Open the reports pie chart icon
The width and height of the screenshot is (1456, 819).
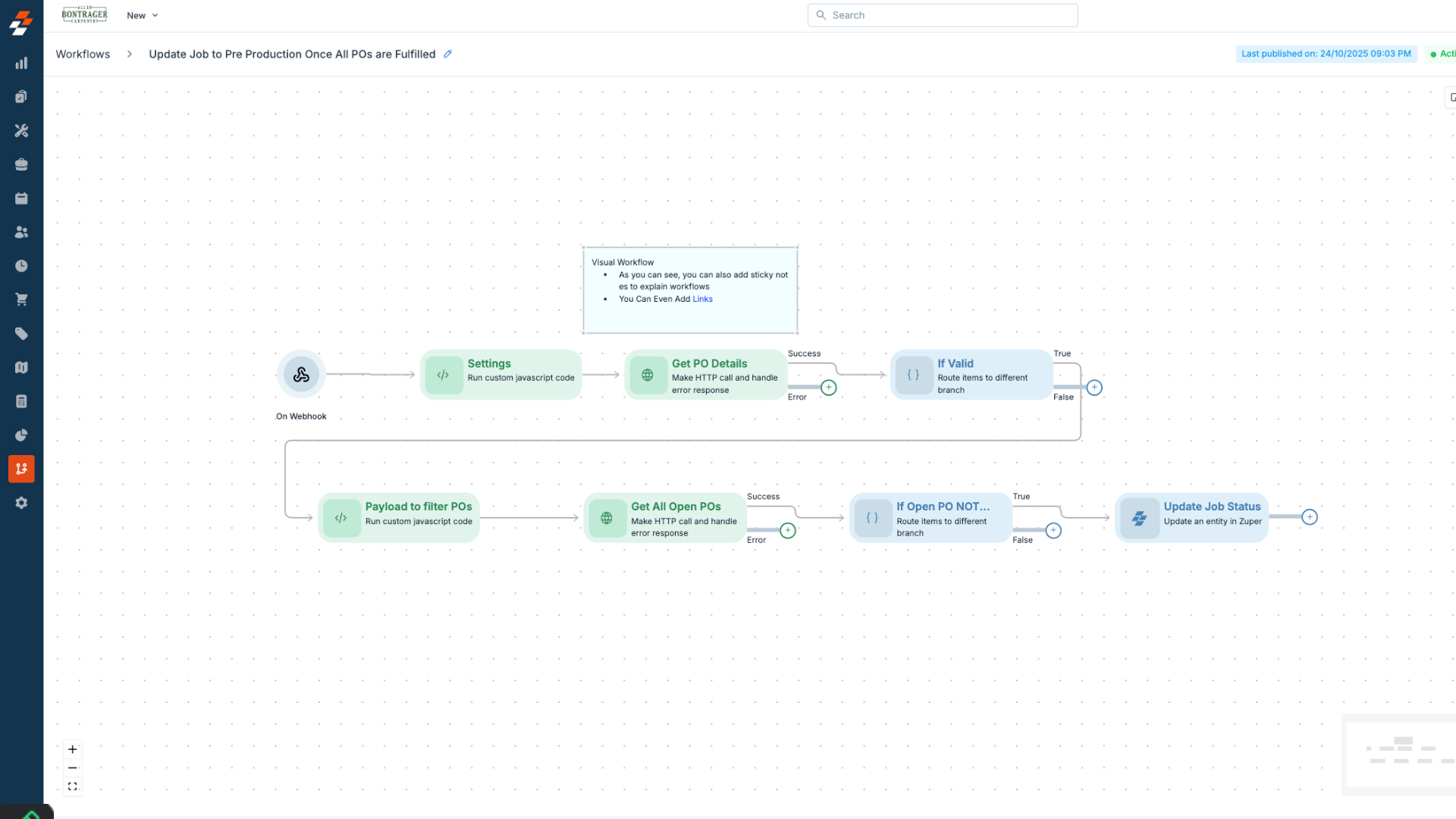[x=21, y=435]
